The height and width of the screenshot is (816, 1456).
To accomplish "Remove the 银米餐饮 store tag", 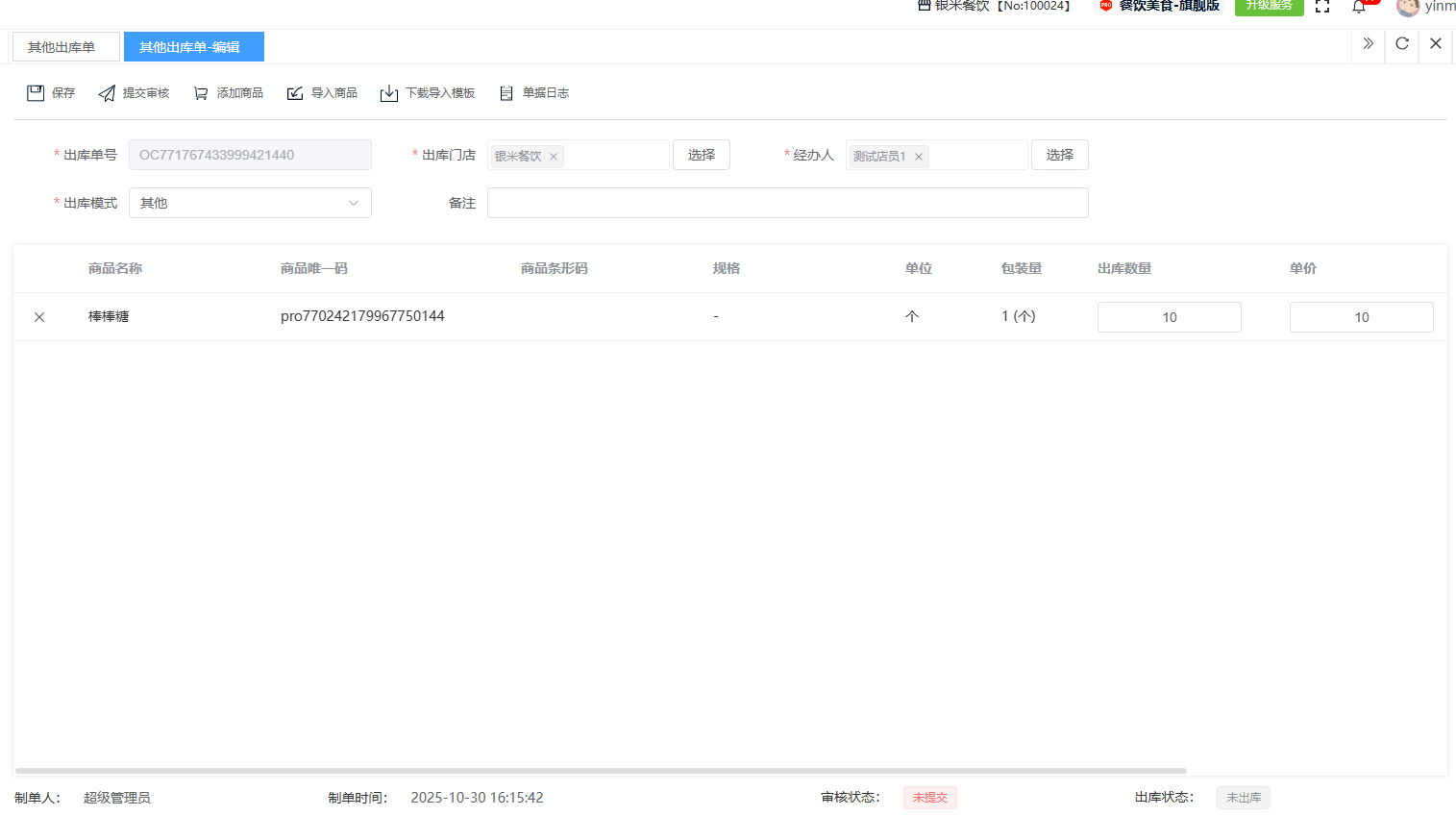I will (554, 157).
